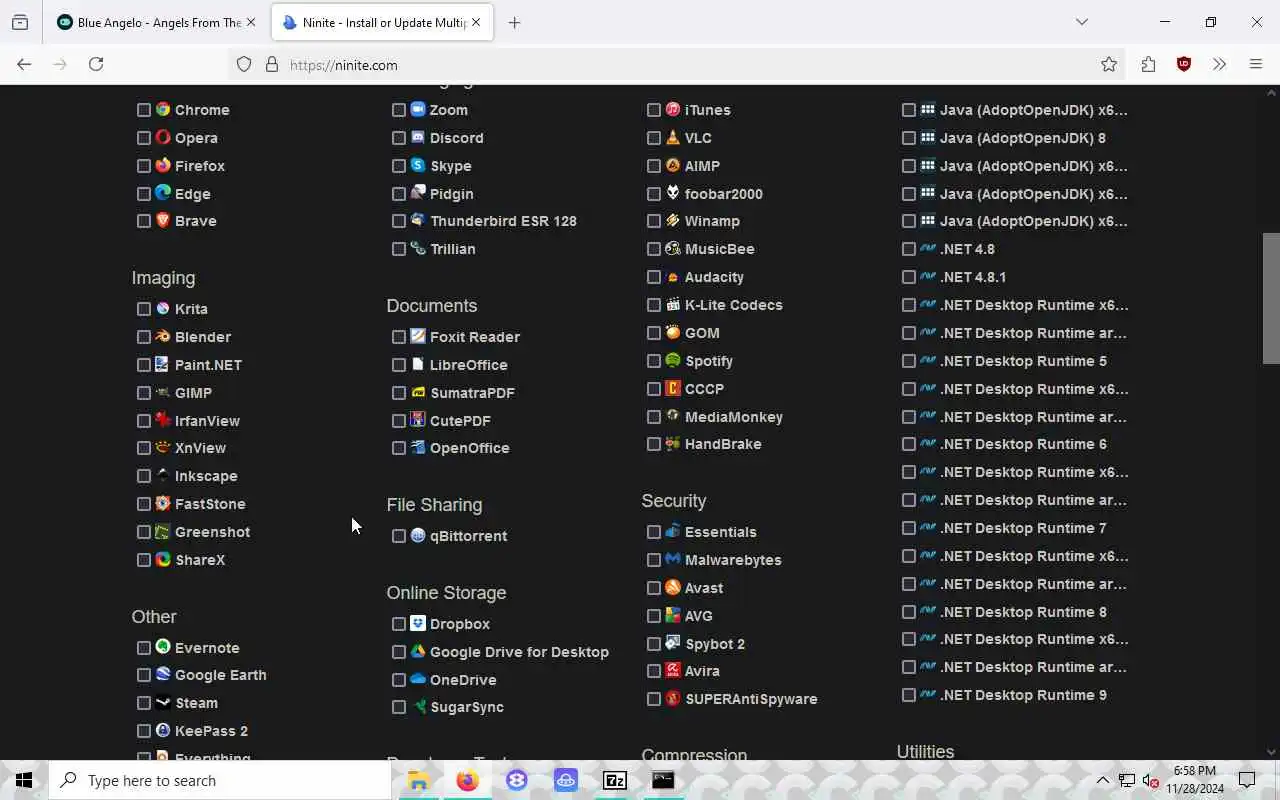Click the .NET Desktop Runtime 9 label
This screenshot has height=800, width=1280.
1023,695
